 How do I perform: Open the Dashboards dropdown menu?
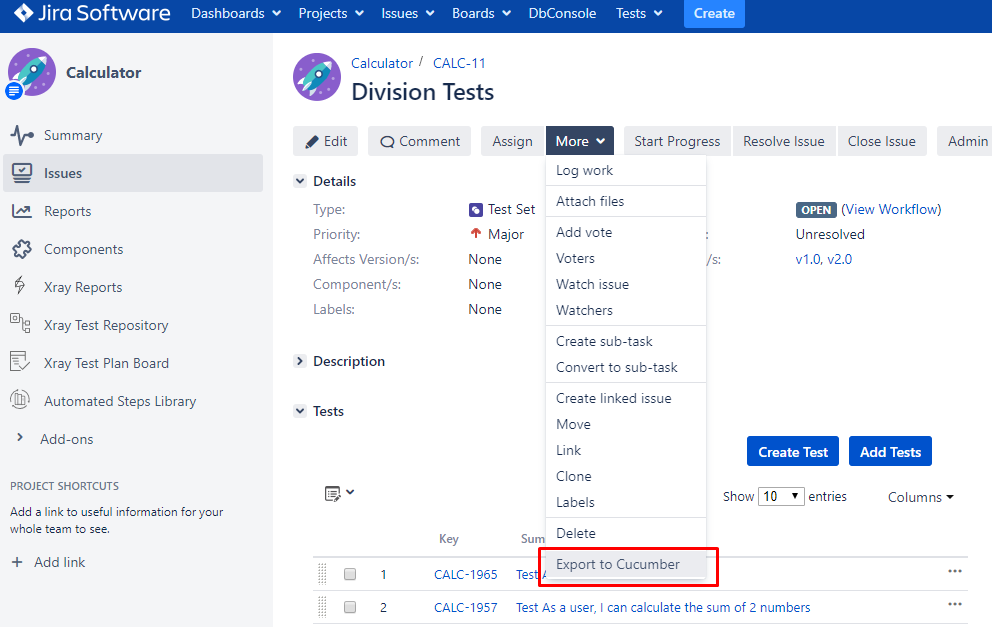coord(236,13)
